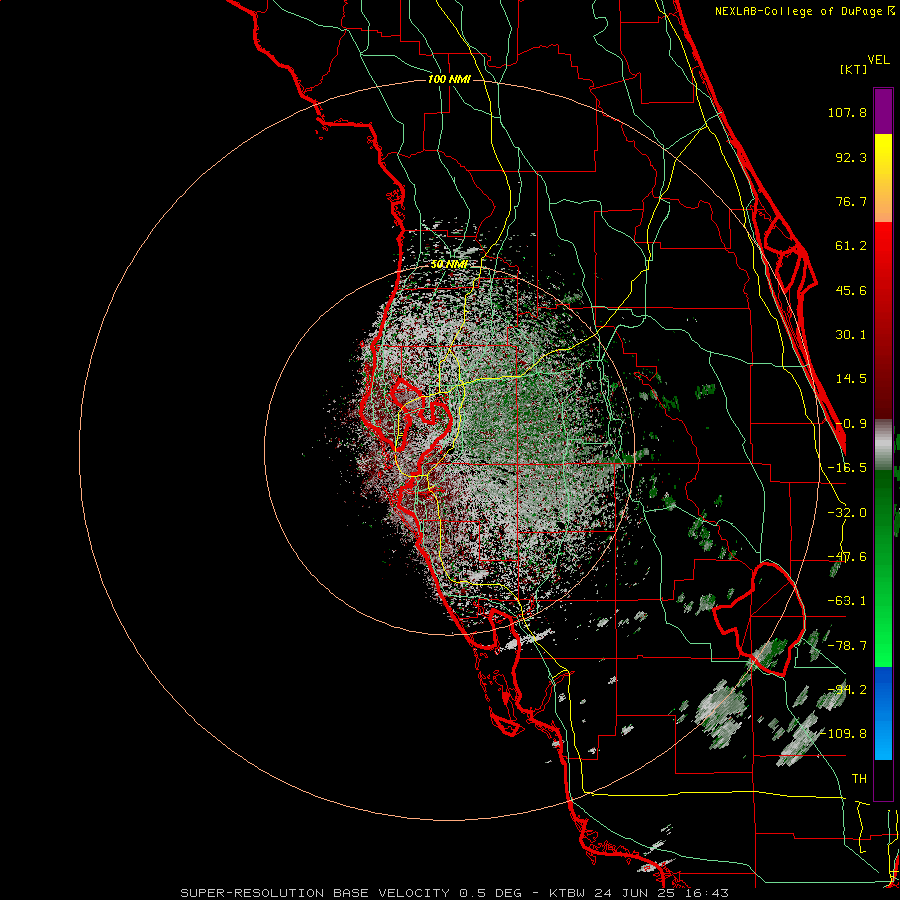
Task: Select the 92.3 velocity scale value
Action: (x=851, y=157)
